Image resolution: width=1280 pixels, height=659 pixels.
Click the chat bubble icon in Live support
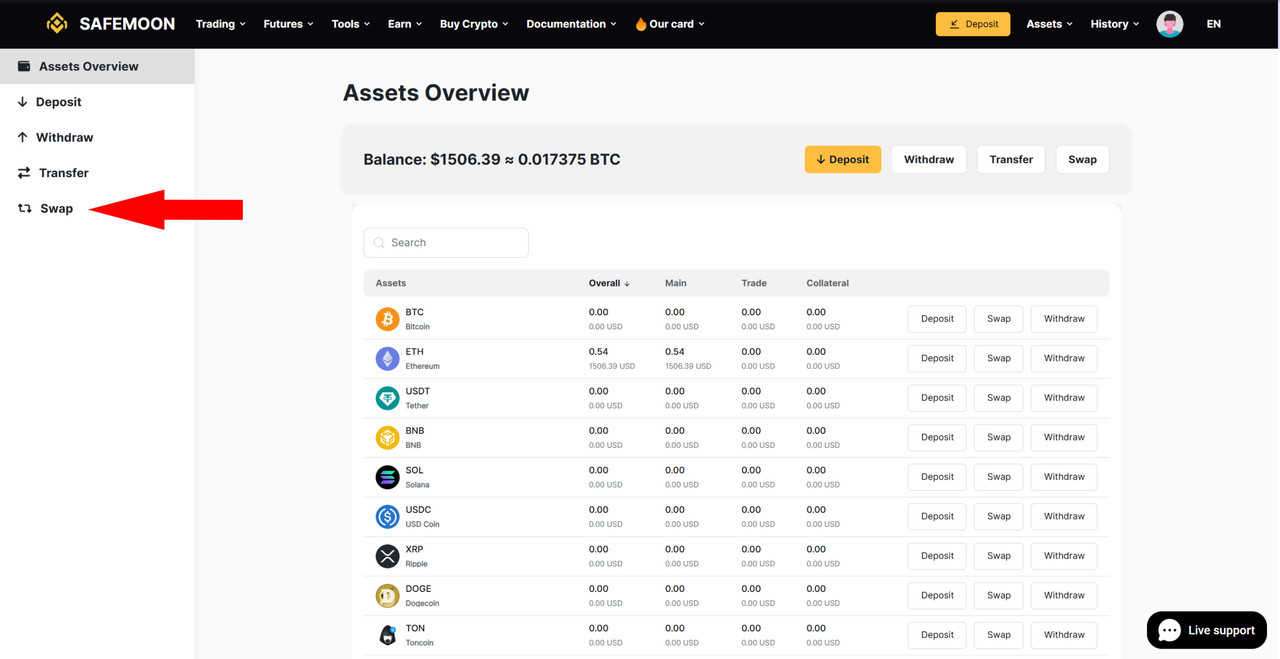pos(1169,630)
